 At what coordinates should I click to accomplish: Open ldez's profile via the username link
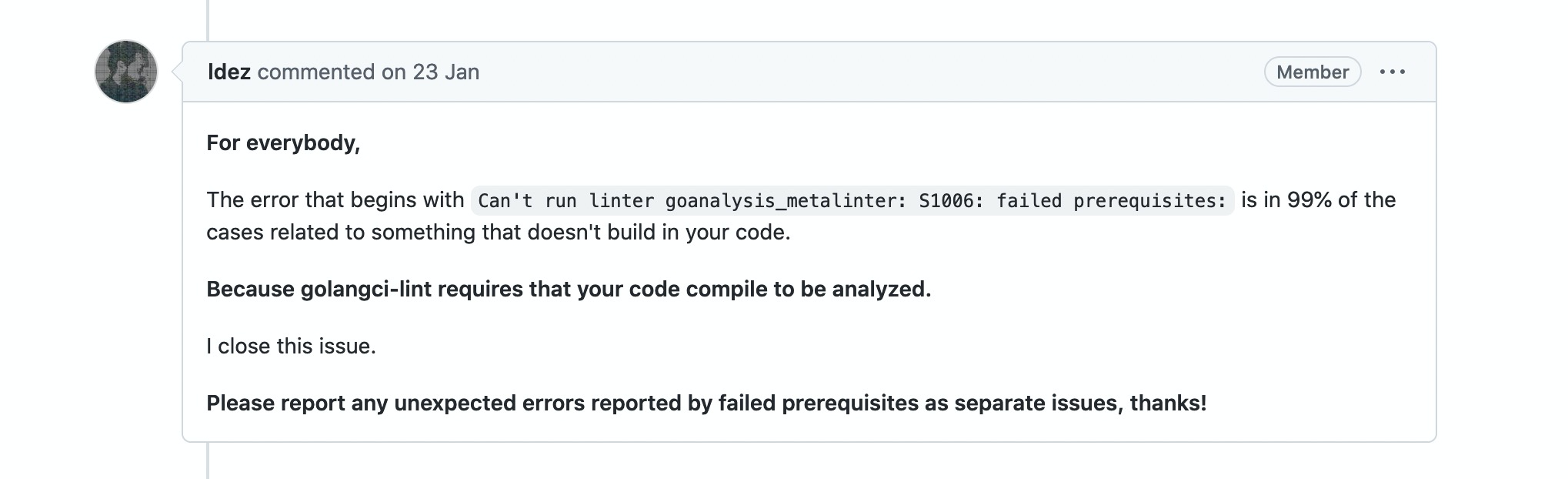point(230,72)
